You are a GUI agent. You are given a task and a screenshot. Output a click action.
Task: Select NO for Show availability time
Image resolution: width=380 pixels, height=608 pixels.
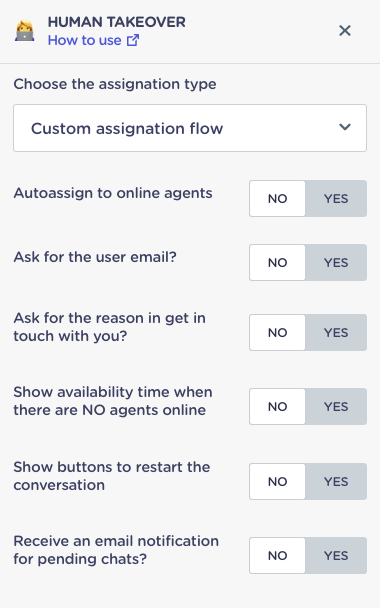click(277, 406)
